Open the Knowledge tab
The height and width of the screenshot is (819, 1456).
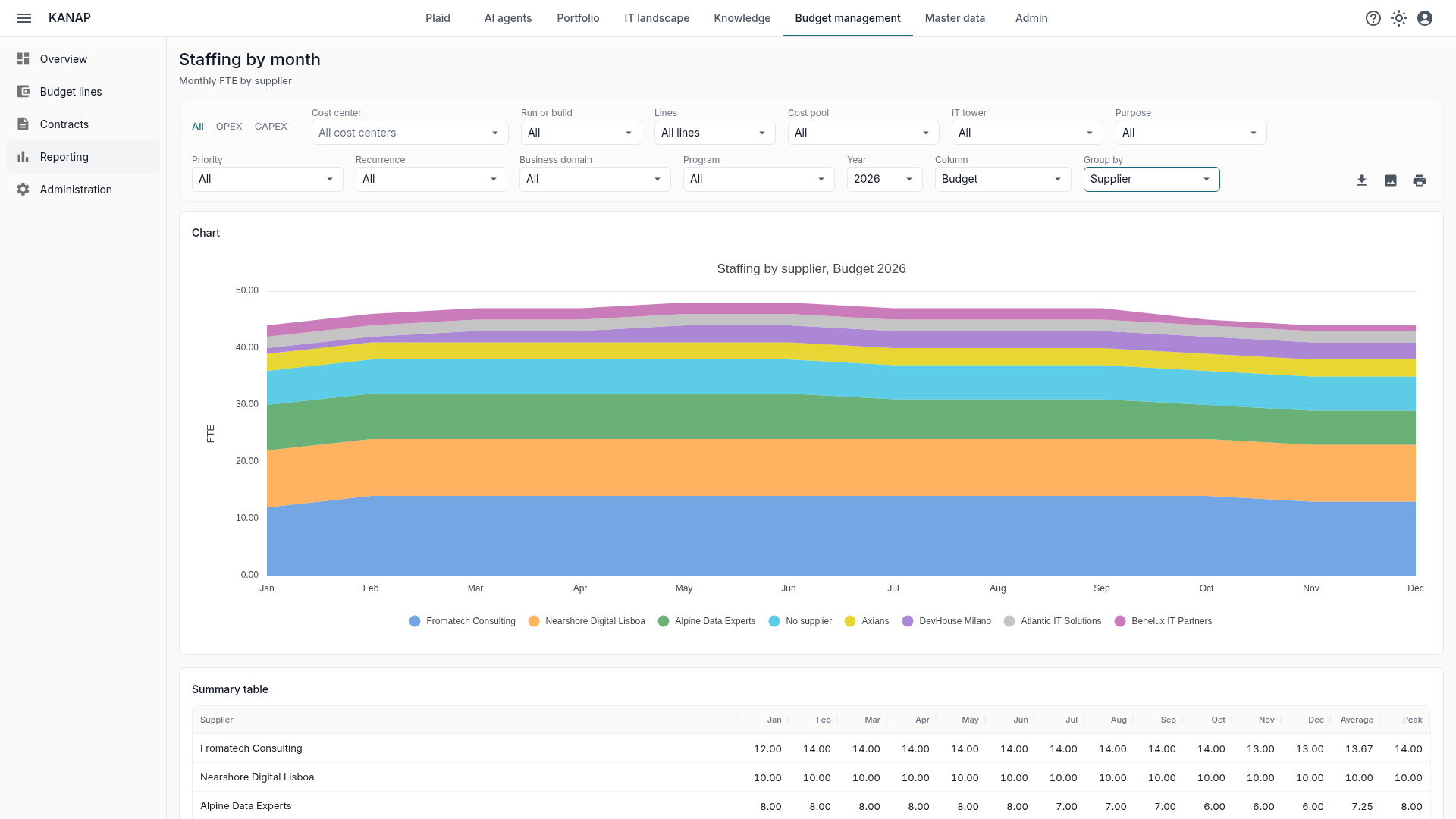point(742,18)
